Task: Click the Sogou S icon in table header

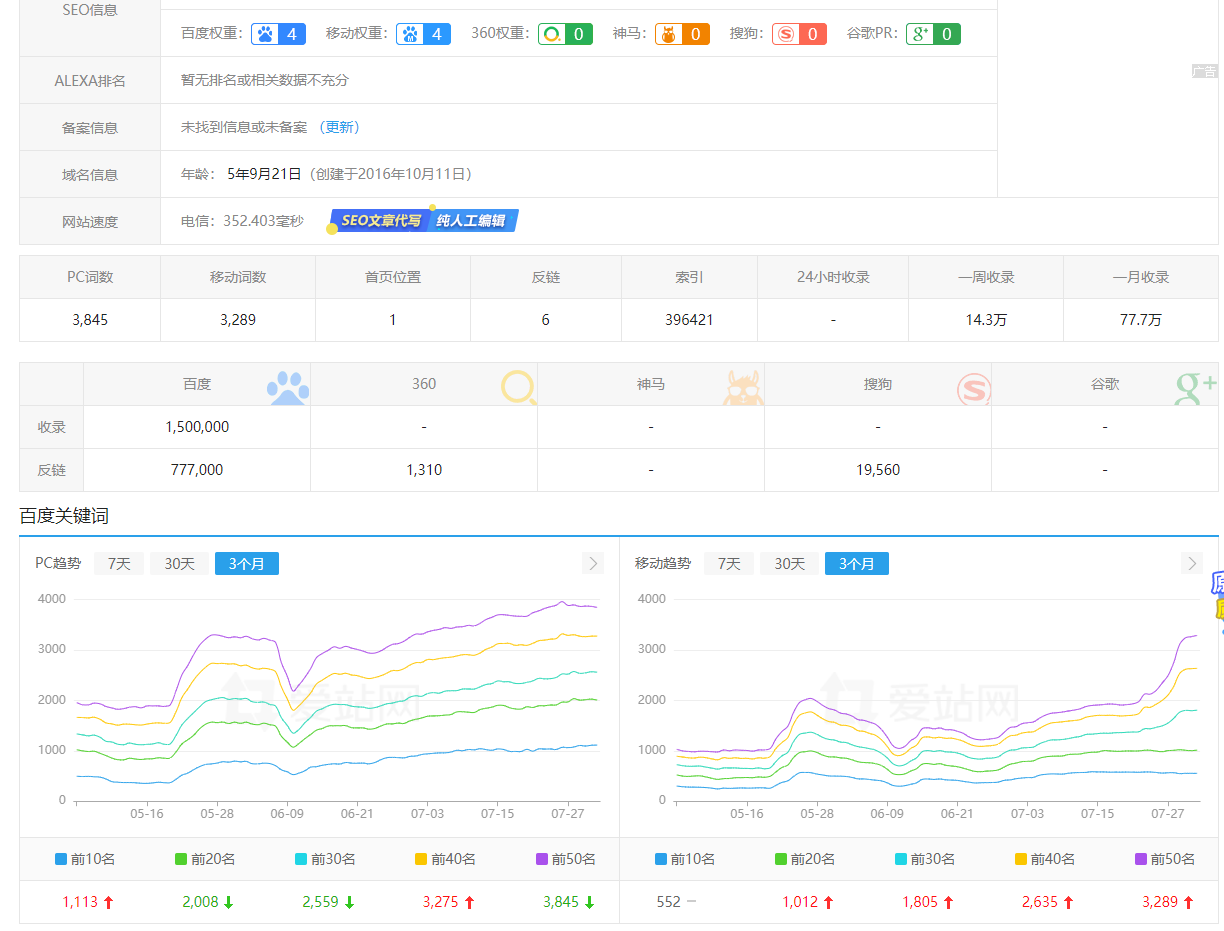Action: pos(973,388)
